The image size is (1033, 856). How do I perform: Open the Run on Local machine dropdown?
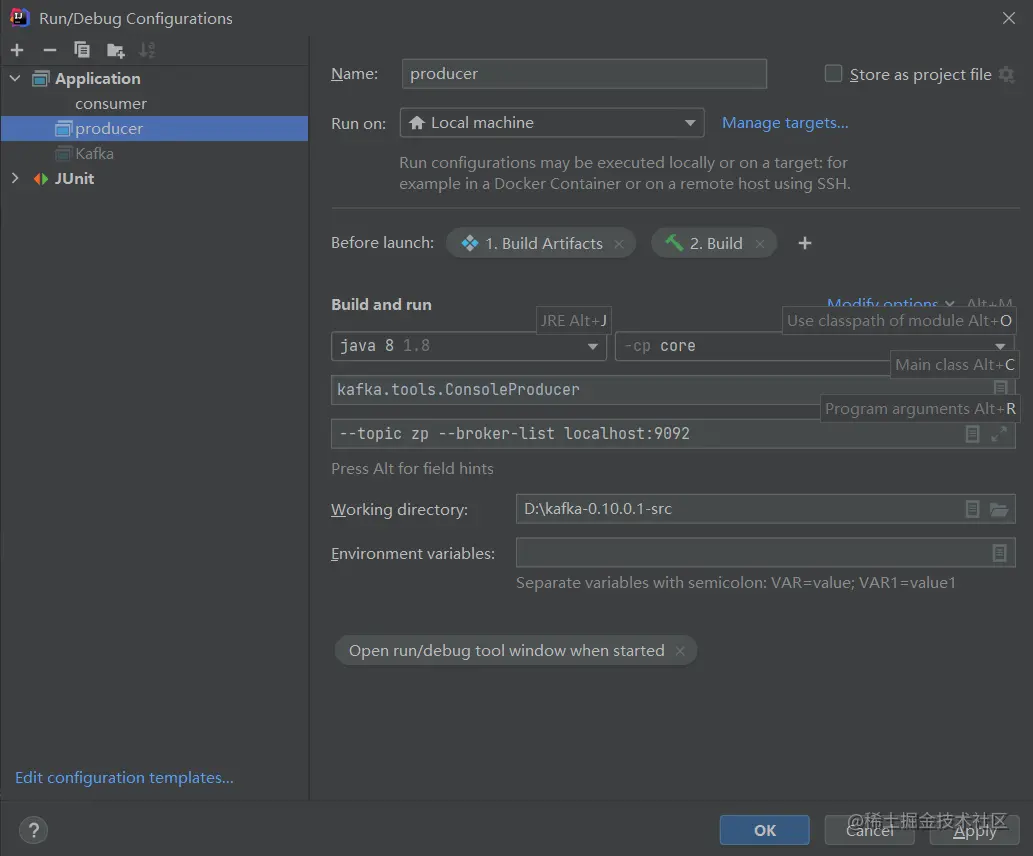pyautogui.click(x=551, y=123)
